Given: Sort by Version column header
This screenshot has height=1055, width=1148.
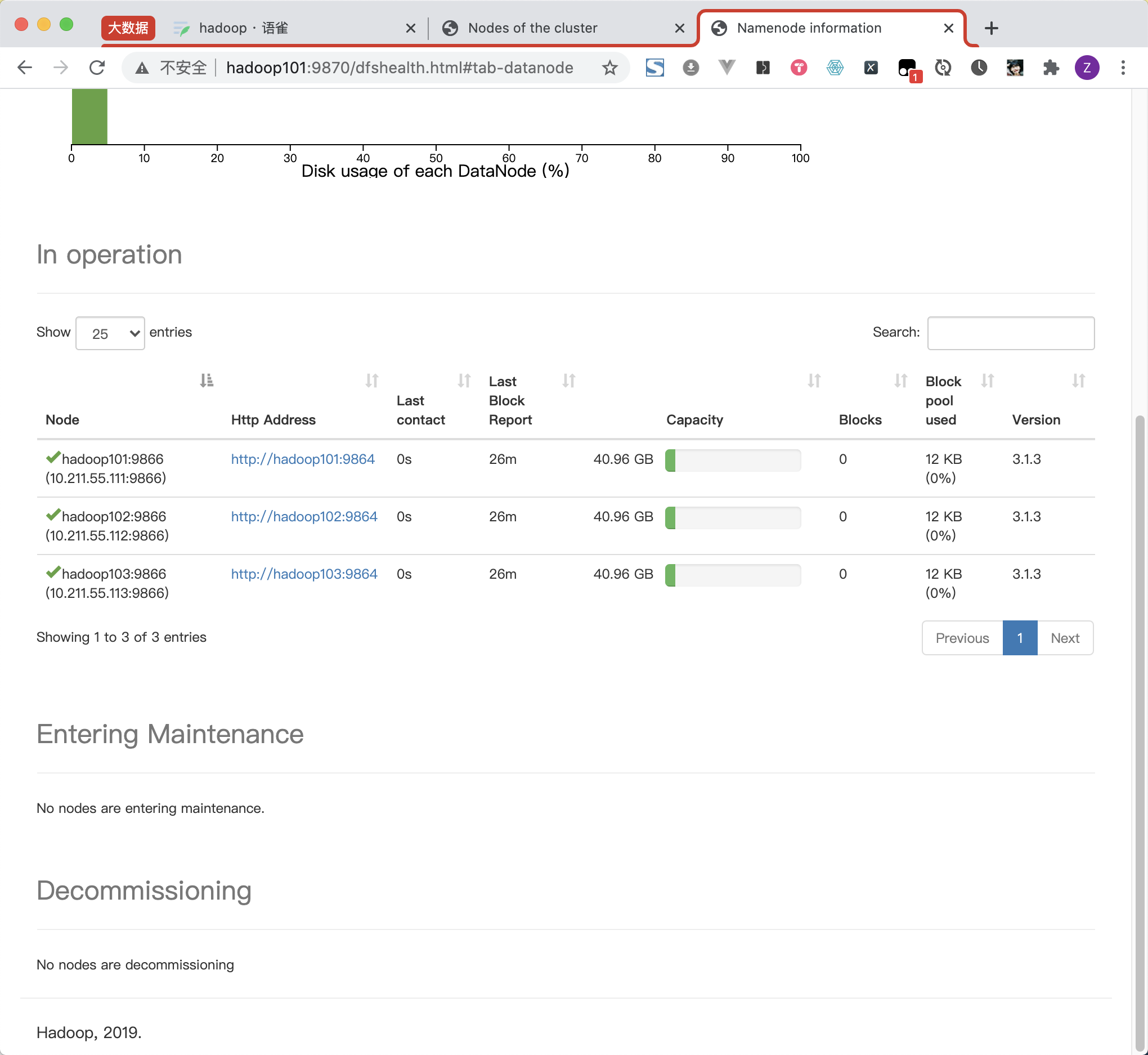Looking at the screenshot, I should point(1035,419).
